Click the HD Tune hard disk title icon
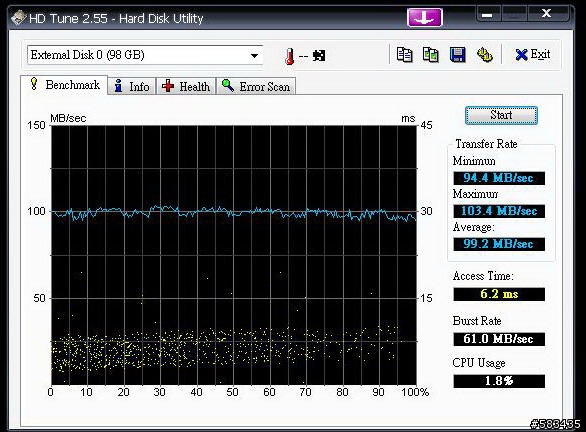 pos(19,18)
